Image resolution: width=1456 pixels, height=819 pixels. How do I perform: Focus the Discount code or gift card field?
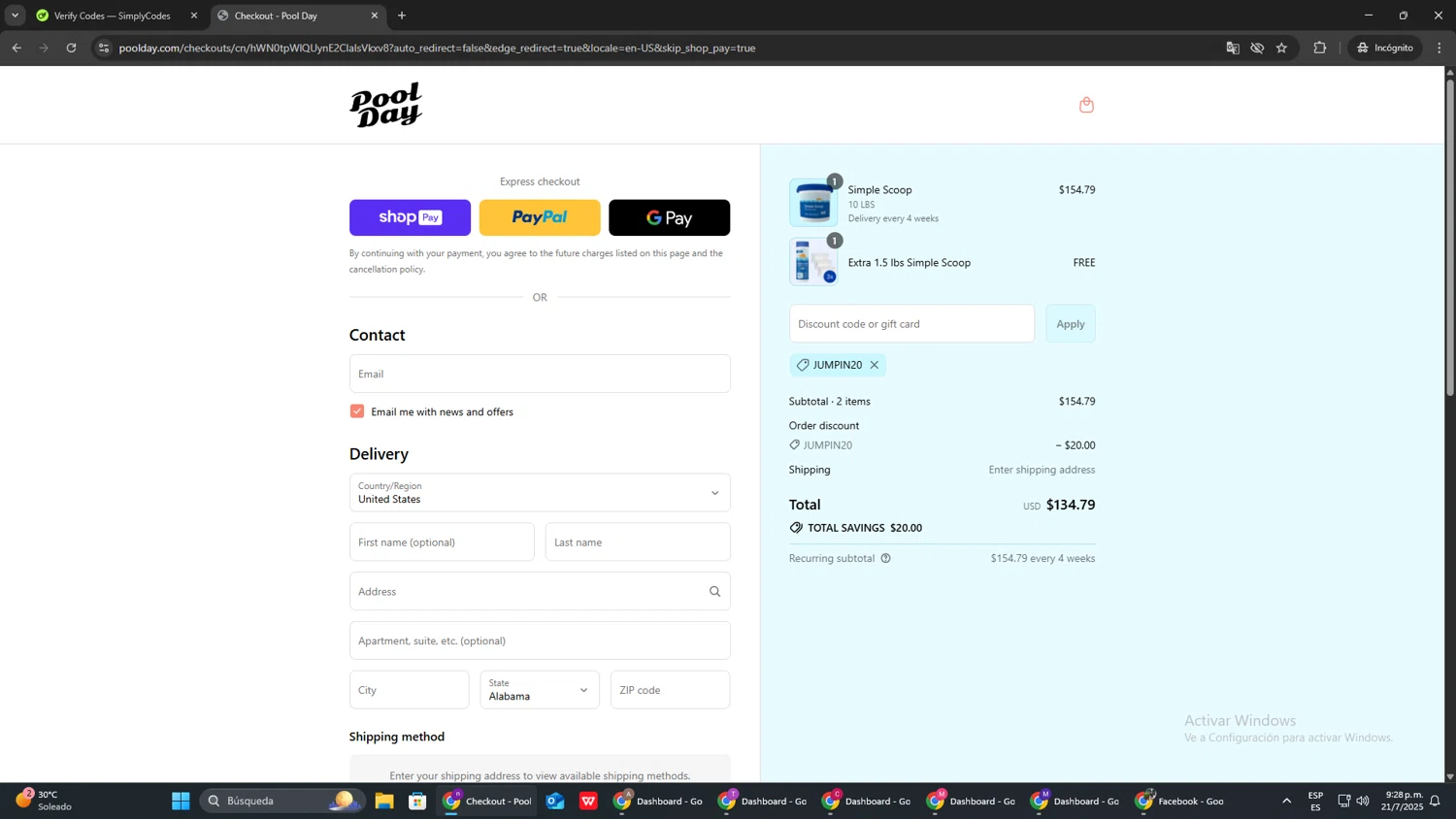(911, 324)
